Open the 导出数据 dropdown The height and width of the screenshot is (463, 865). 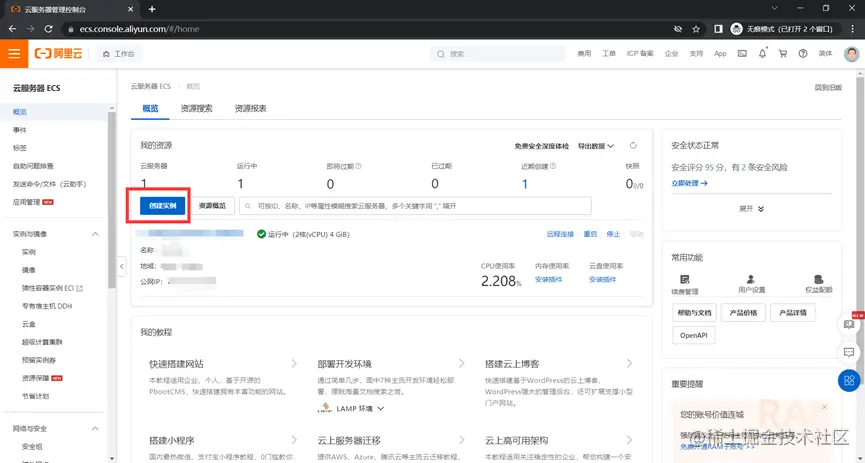pyautogui.click(x=596, y=146)
